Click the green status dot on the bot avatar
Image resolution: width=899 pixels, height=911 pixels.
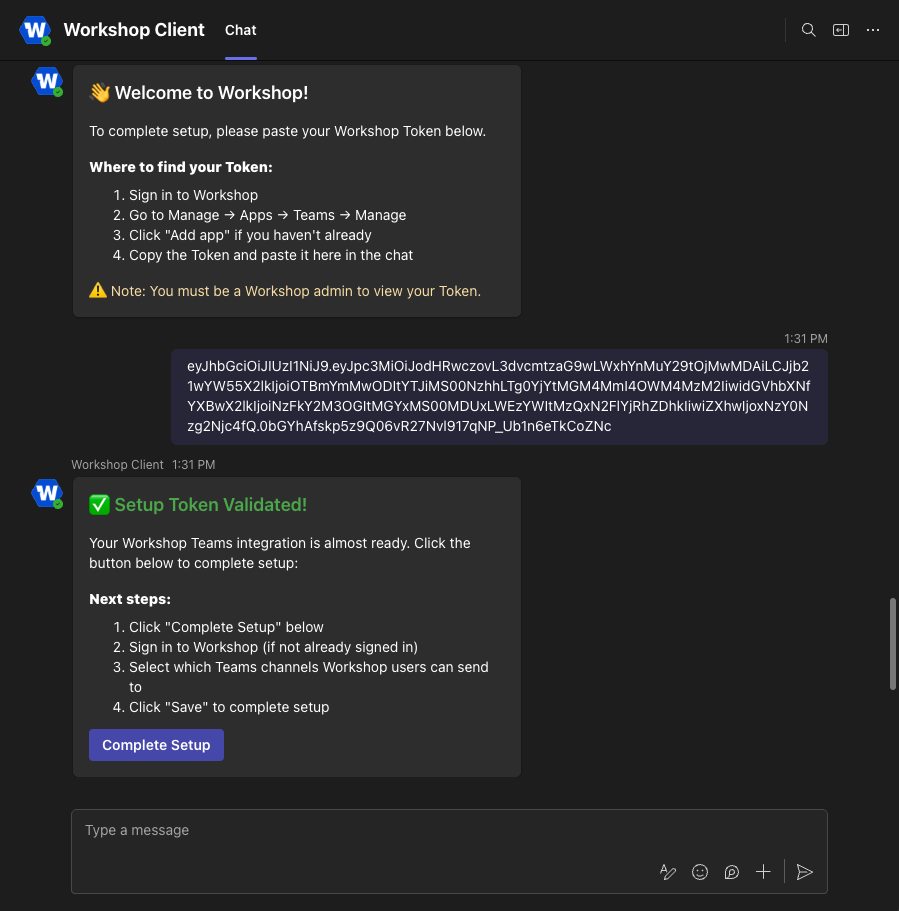(x=58, y=92)
